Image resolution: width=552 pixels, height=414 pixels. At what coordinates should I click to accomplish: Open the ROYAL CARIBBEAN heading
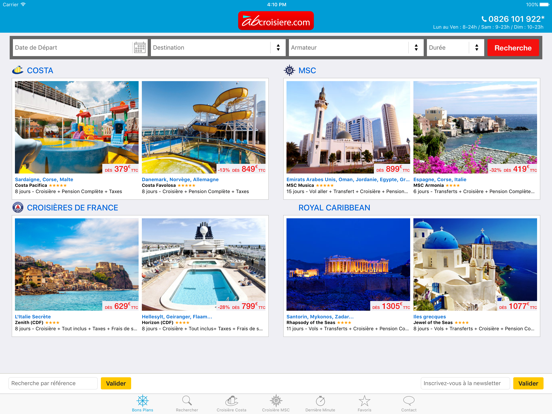[x=334, y=208]
